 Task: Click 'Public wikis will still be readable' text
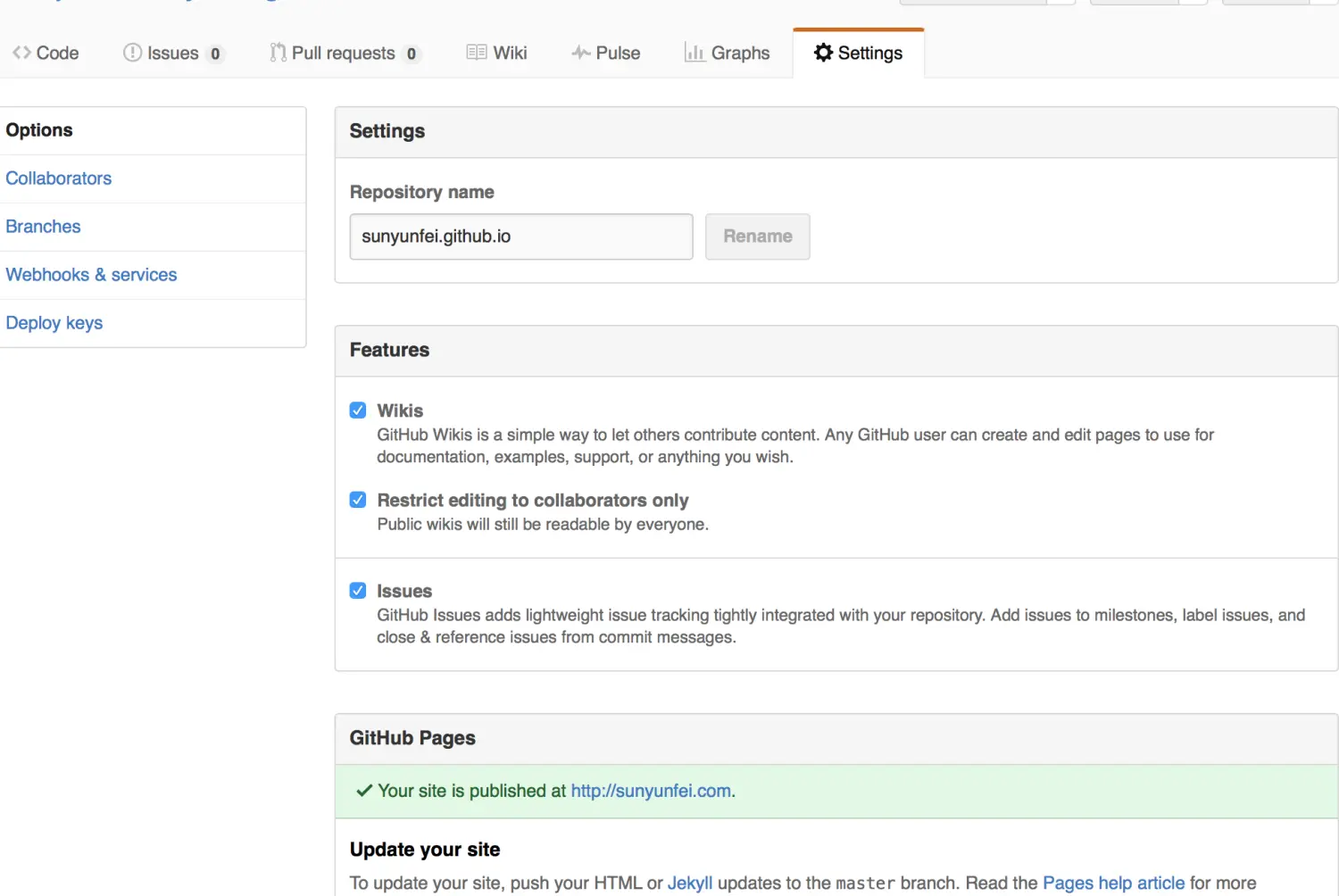click(543, 525)
